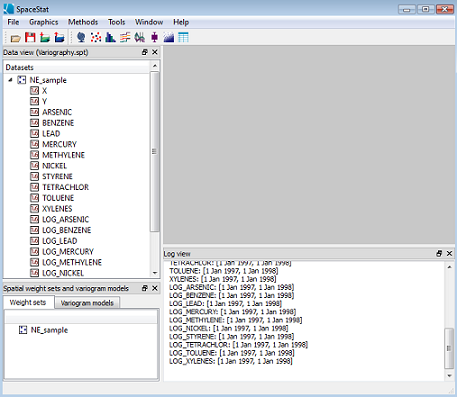Screen dimensions: 457x397
Task: Close the Log view panel
Action: [x=449, y=253]
